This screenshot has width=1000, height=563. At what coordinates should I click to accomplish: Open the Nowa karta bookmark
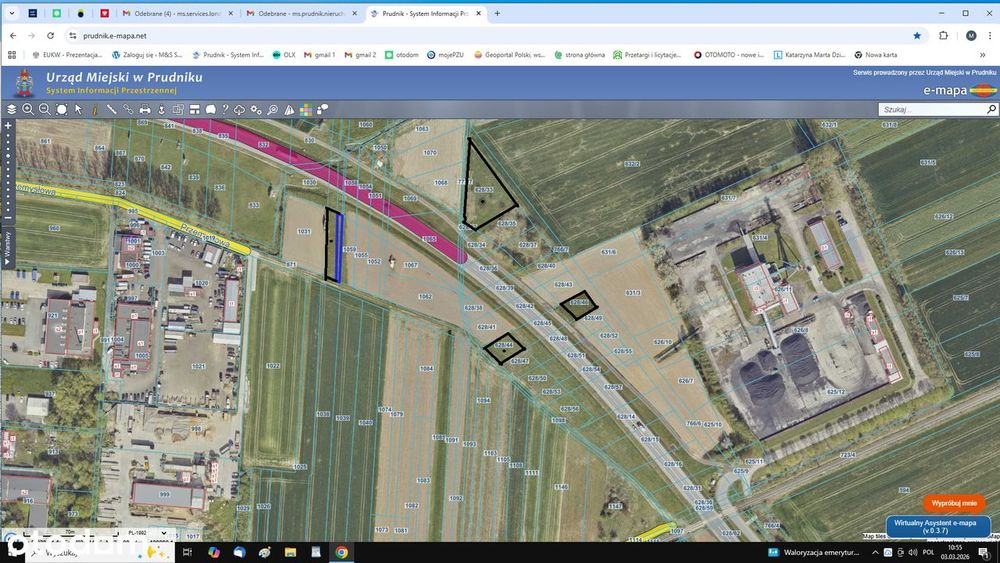876,55
